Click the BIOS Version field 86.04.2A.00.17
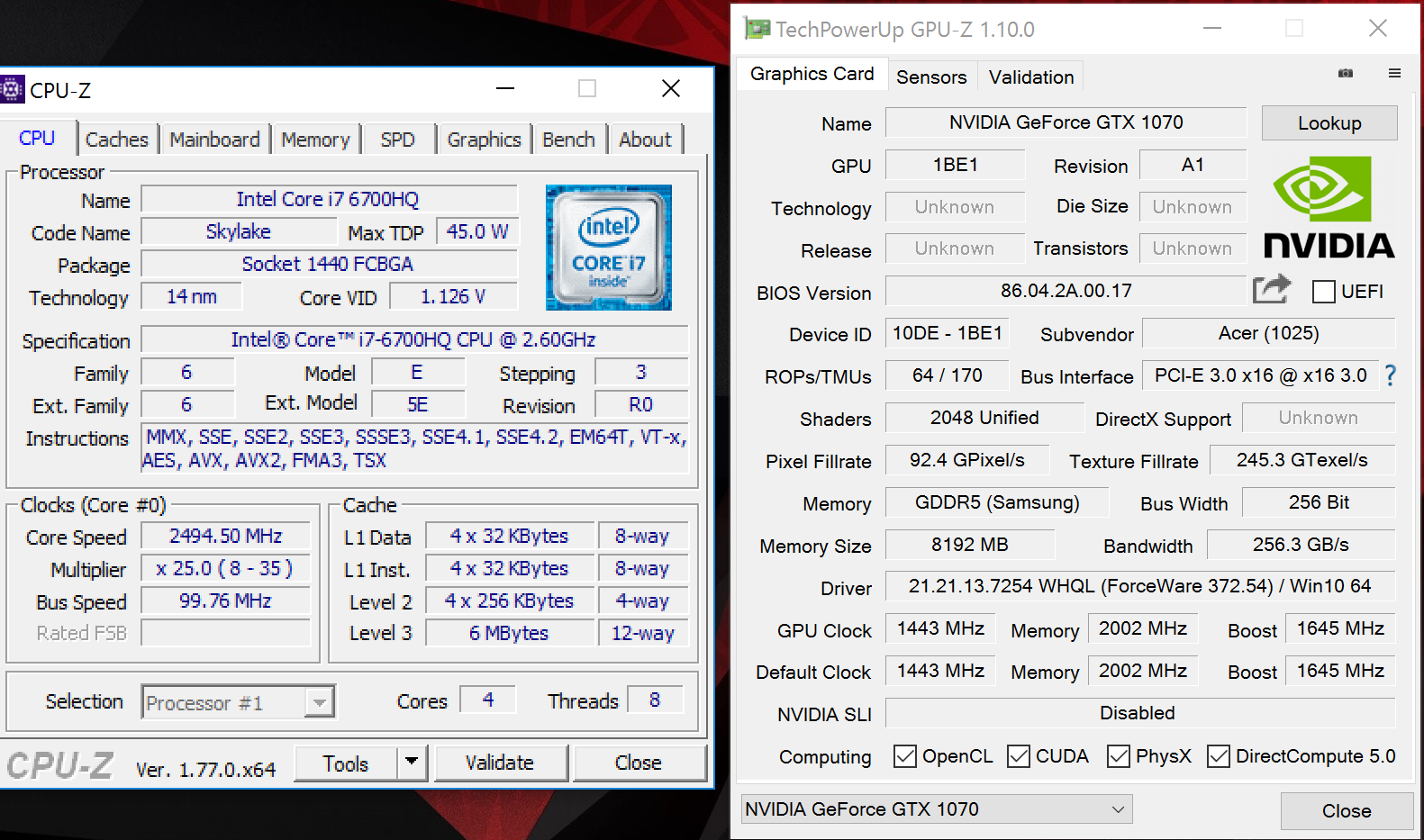 tap(1066, 291)
